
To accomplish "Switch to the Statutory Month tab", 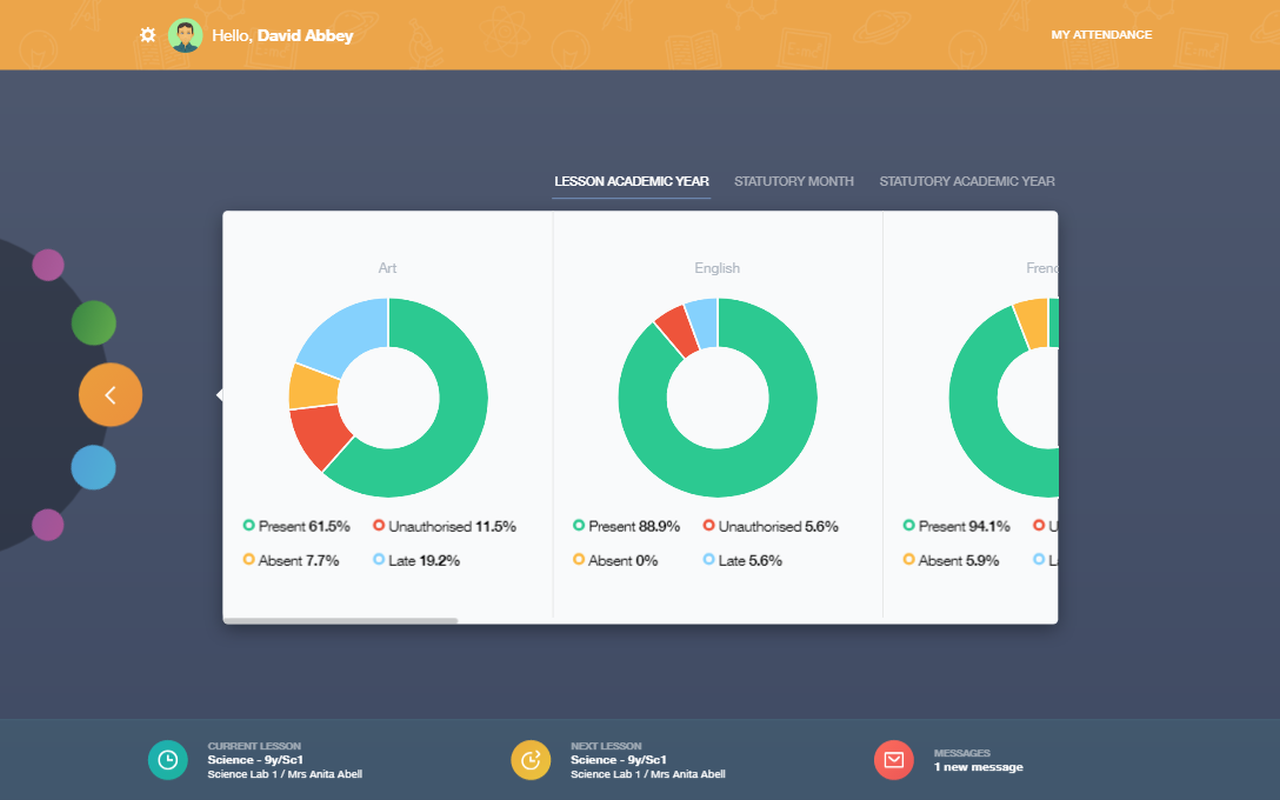I will [x=794, y=181].
